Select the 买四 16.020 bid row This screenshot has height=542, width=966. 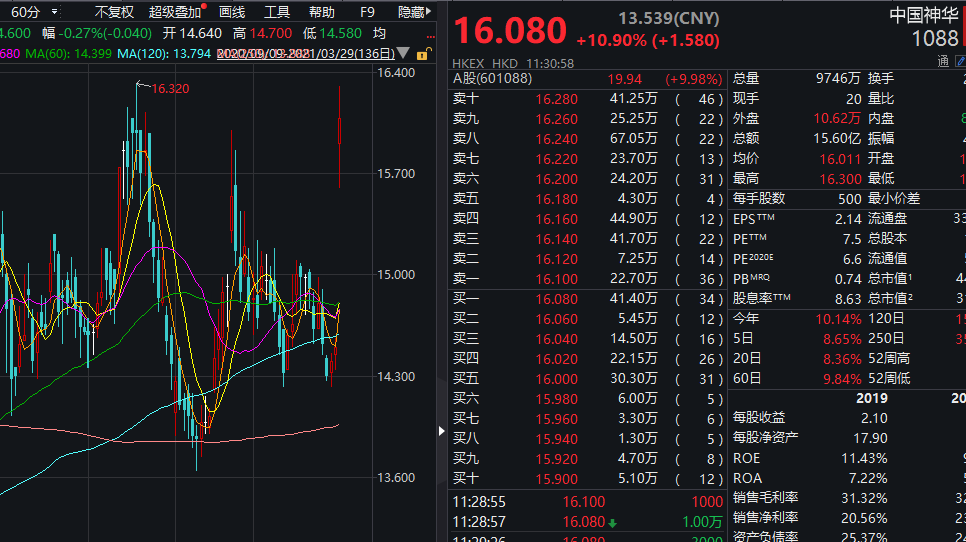(x=588, y=359)
